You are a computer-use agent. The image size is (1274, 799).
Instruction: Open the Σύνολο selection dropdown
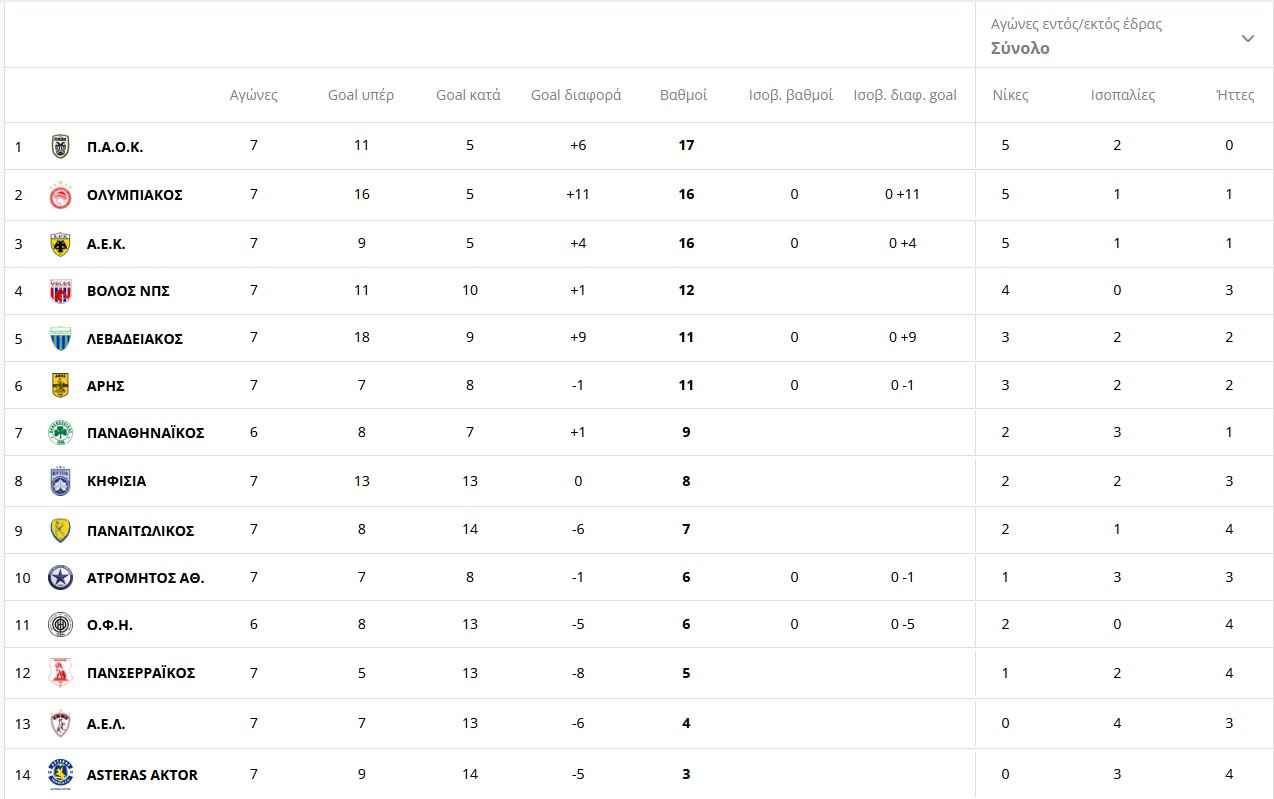[x=1020, y=48]
